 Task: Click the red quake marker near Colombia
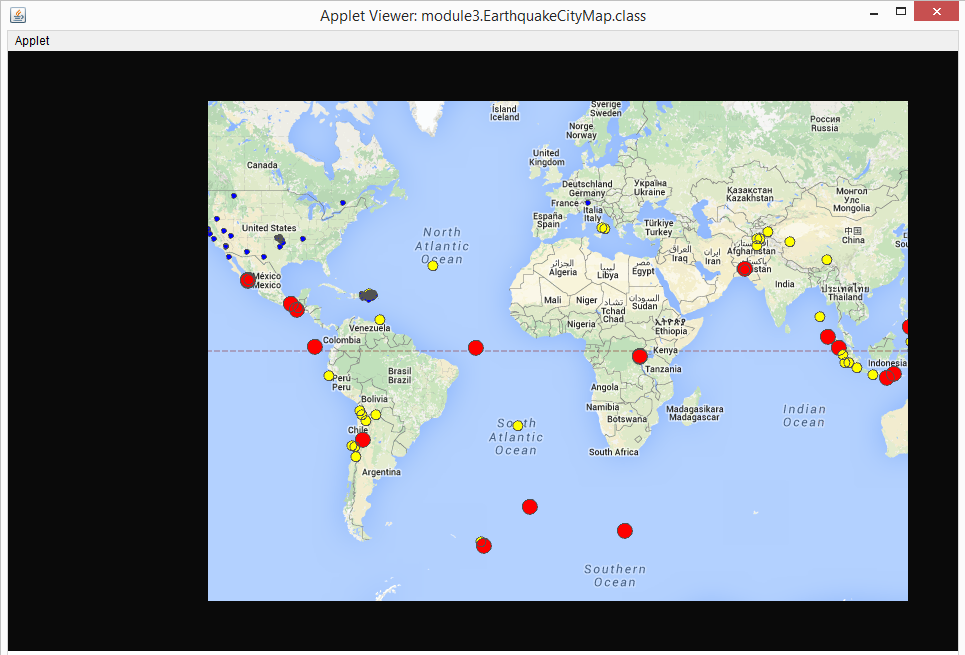click(314, 346)
